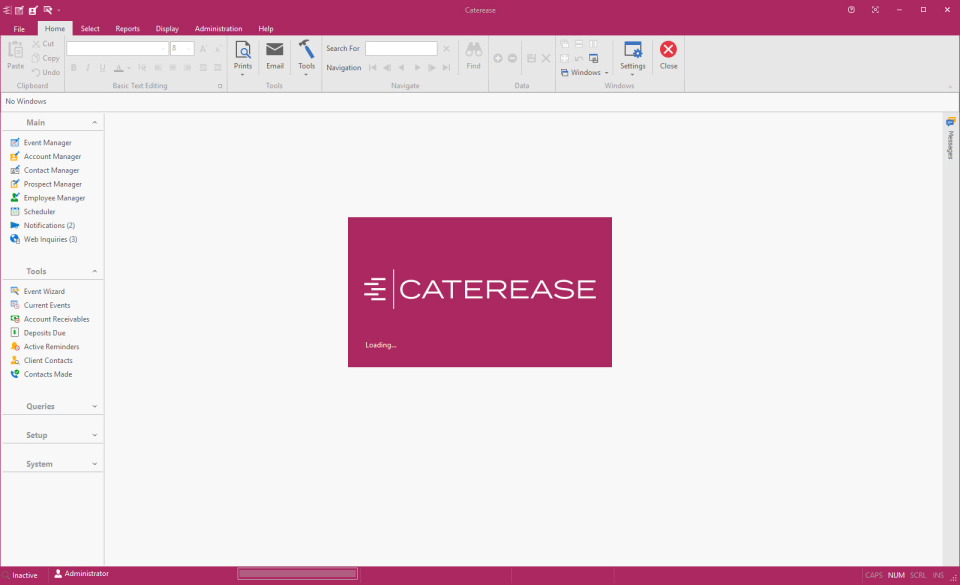Open the font size dropdown
Viewport: 960px width, 585px height.
(x=190, y=48)
